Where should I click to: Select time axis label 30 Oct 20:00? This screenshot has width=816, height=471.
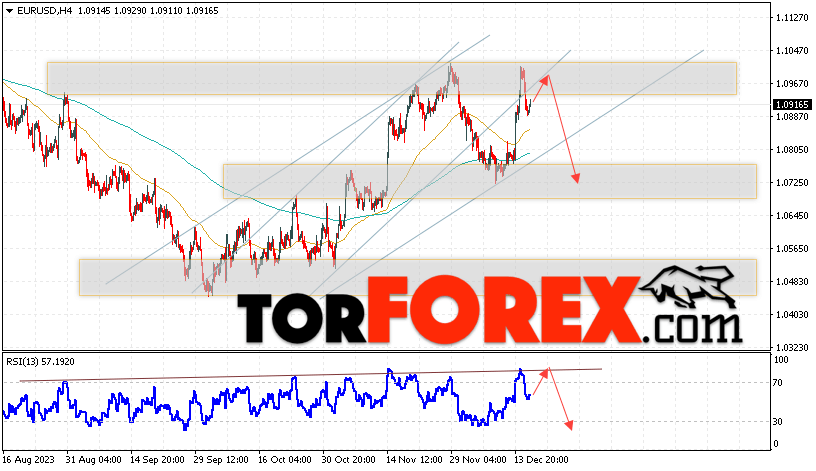click(x=349, y=460)
